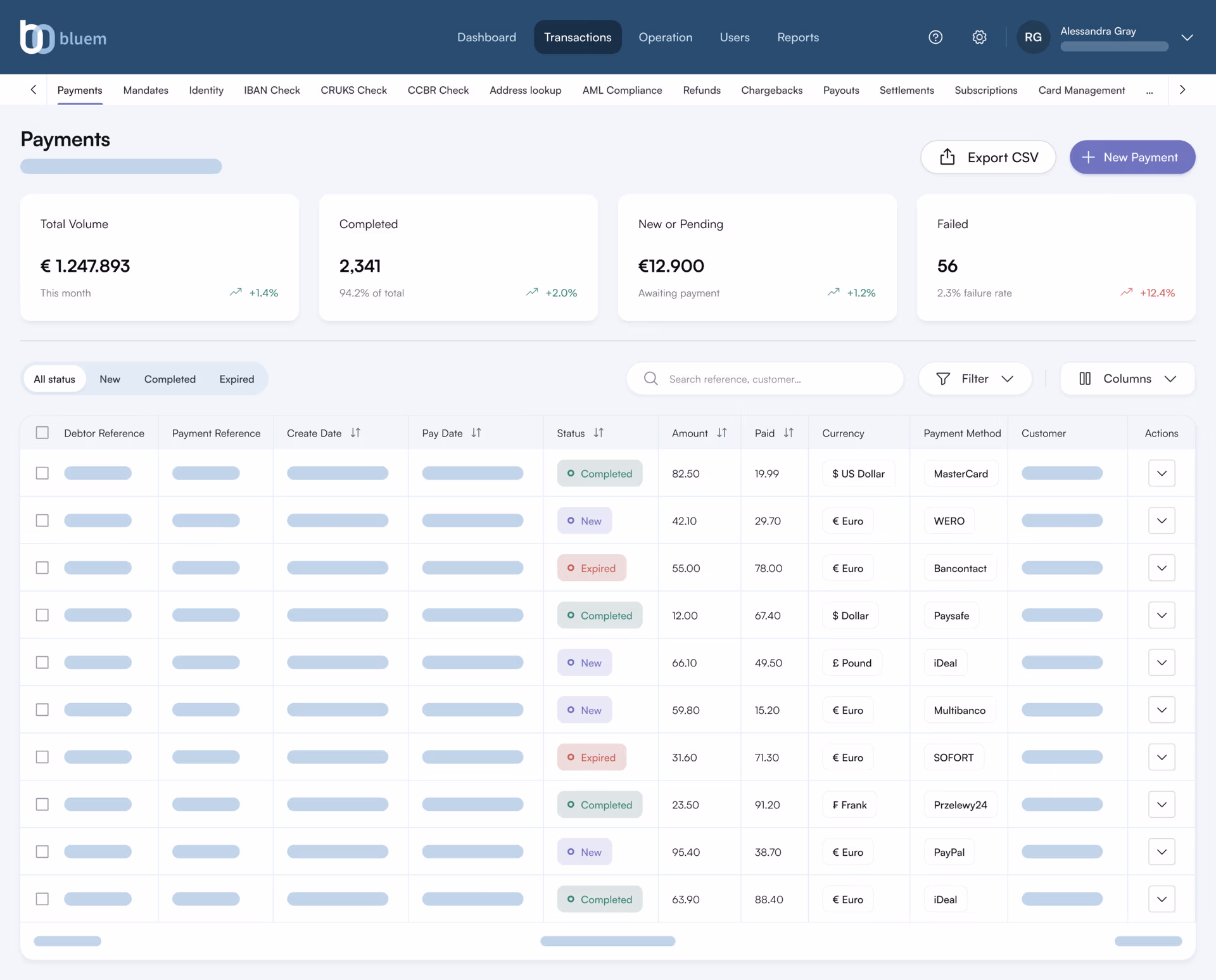Check the Paysafe row checkbox
Screen dimensions: 1216x980
click(42, 615)
